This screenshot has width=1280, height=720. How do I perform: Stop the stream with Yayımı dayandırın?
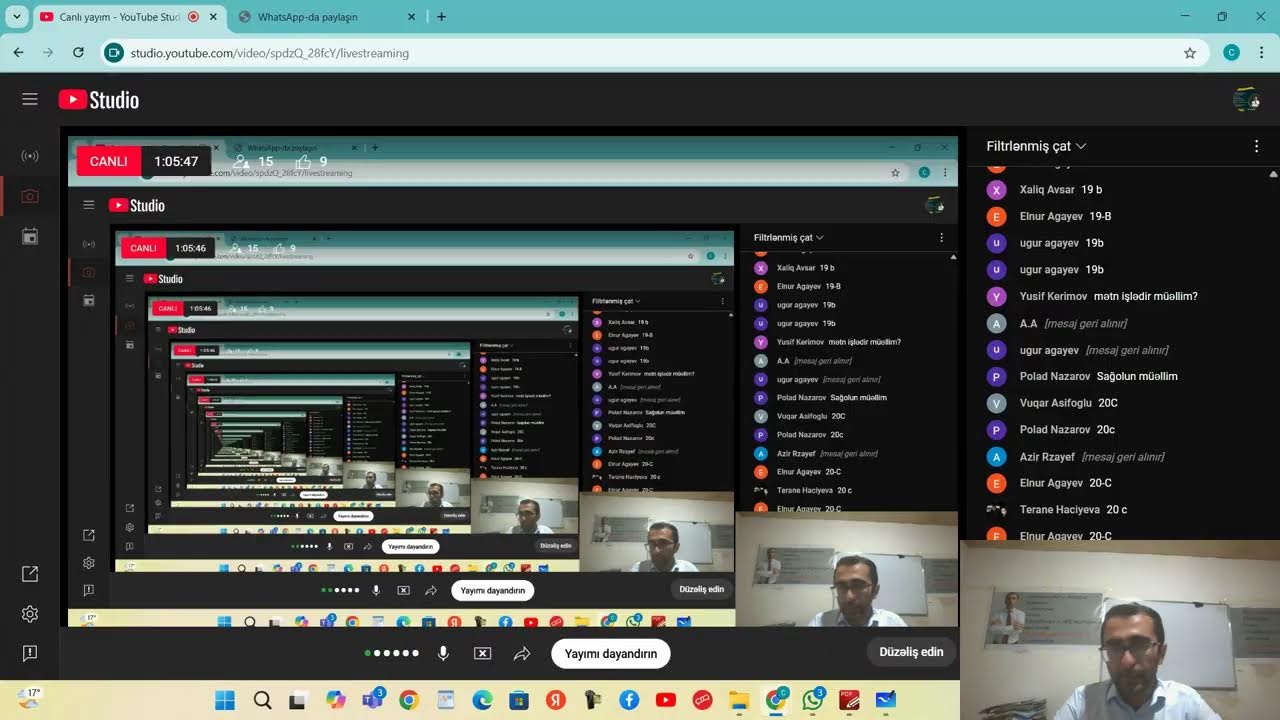610,654
